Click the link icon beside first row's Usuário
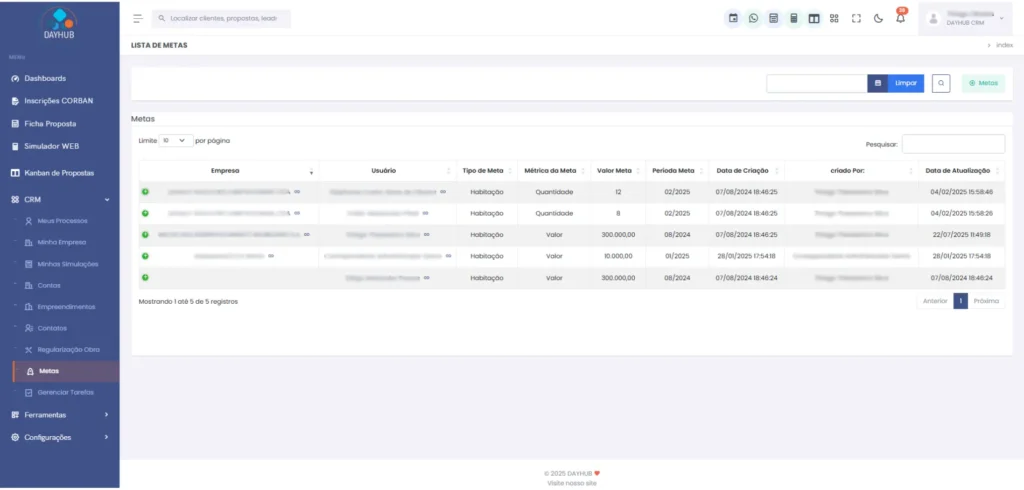The image size is (1024, 490). [x=443, y=192]
